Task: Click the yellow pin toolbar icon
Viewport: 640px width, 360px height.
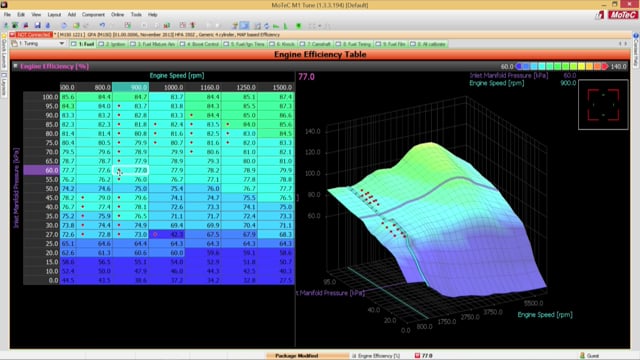Action: coord(235,26)
